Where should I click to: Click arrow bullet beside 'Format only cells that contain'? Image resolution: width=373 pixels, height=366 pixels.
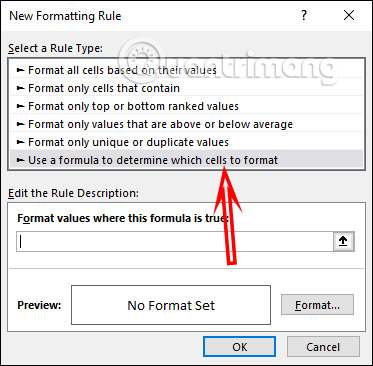[x=20, y=88]
